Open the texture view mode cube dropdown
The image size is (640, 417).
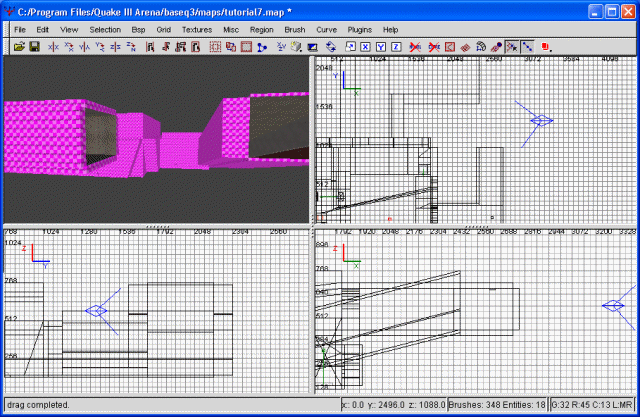[x=296, y=47]
